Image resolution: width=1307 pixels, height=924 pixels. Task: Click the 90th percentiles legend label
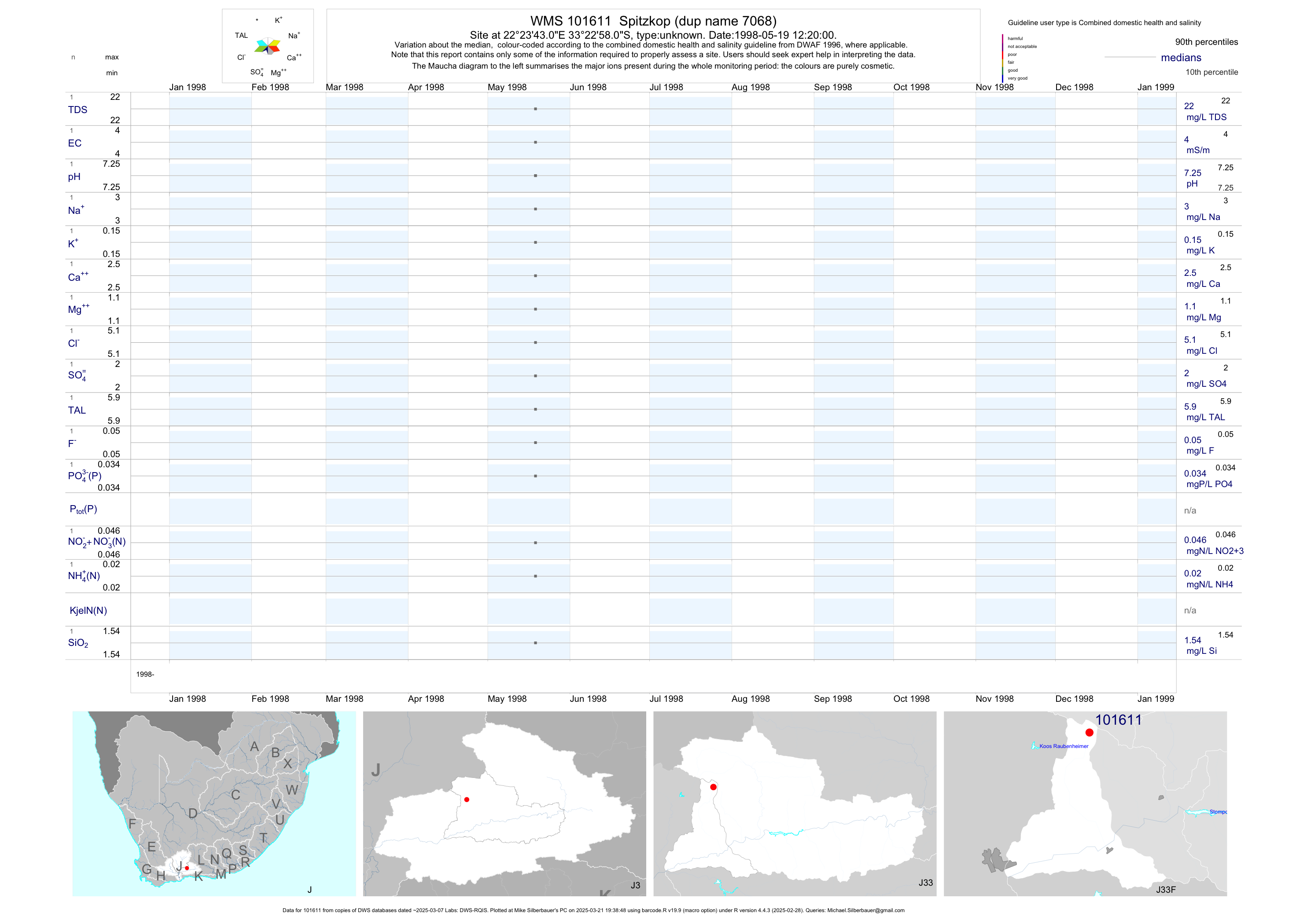click(x=1206, y=42)
